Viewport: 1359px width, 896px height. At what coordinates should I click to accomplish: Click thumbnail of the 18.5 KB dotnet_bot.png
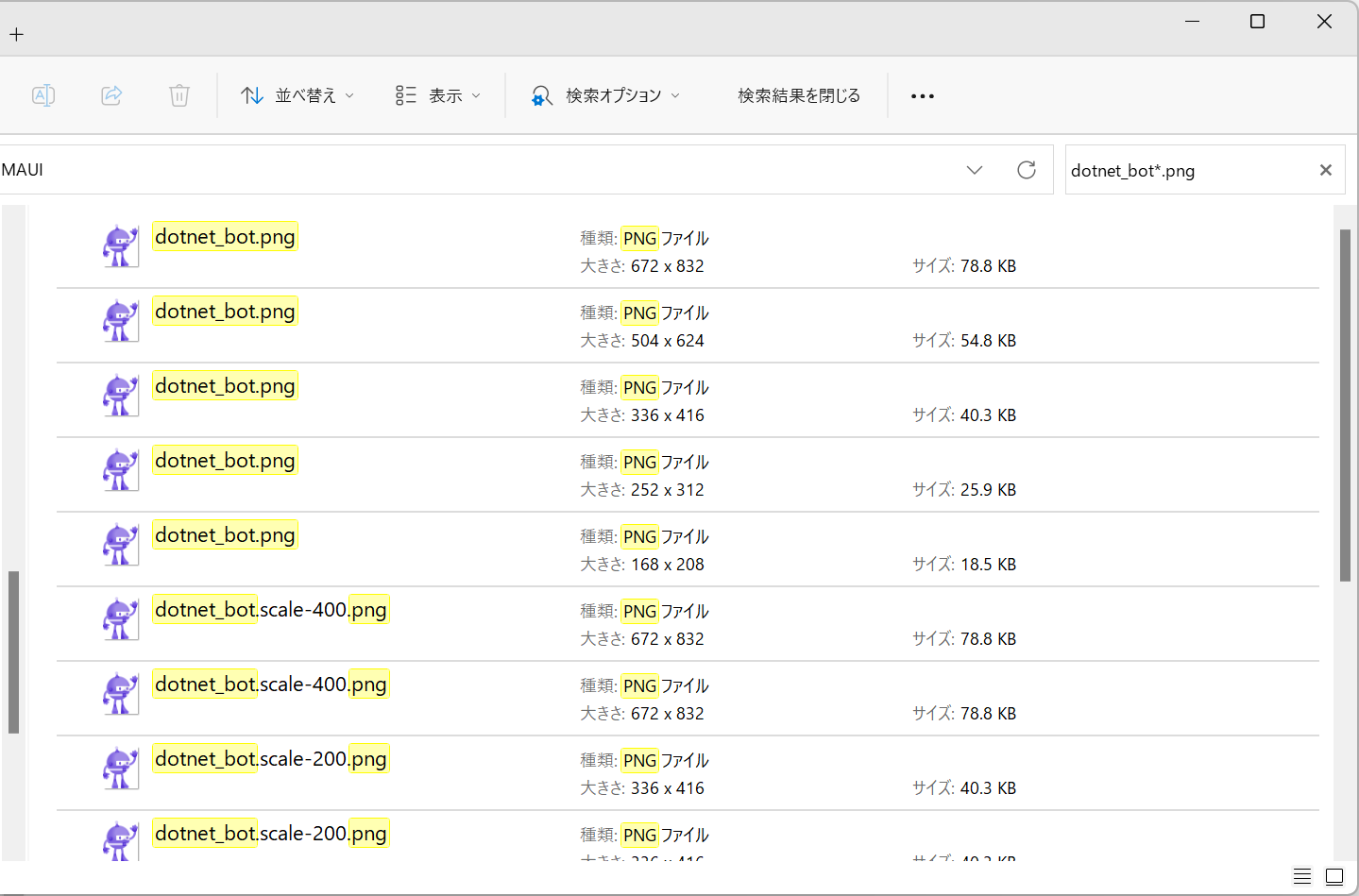point(121,545)
